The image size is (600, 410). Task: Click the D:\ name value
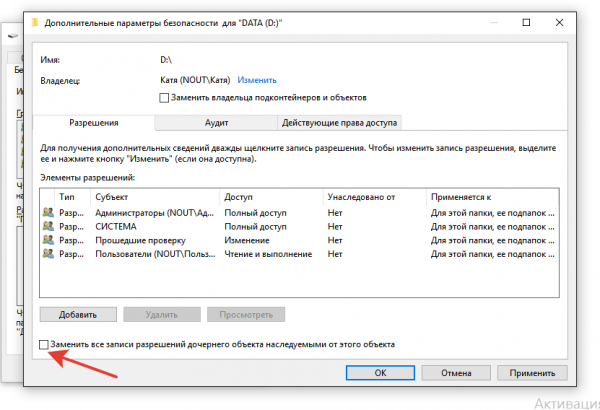click(x=166, y=60)
